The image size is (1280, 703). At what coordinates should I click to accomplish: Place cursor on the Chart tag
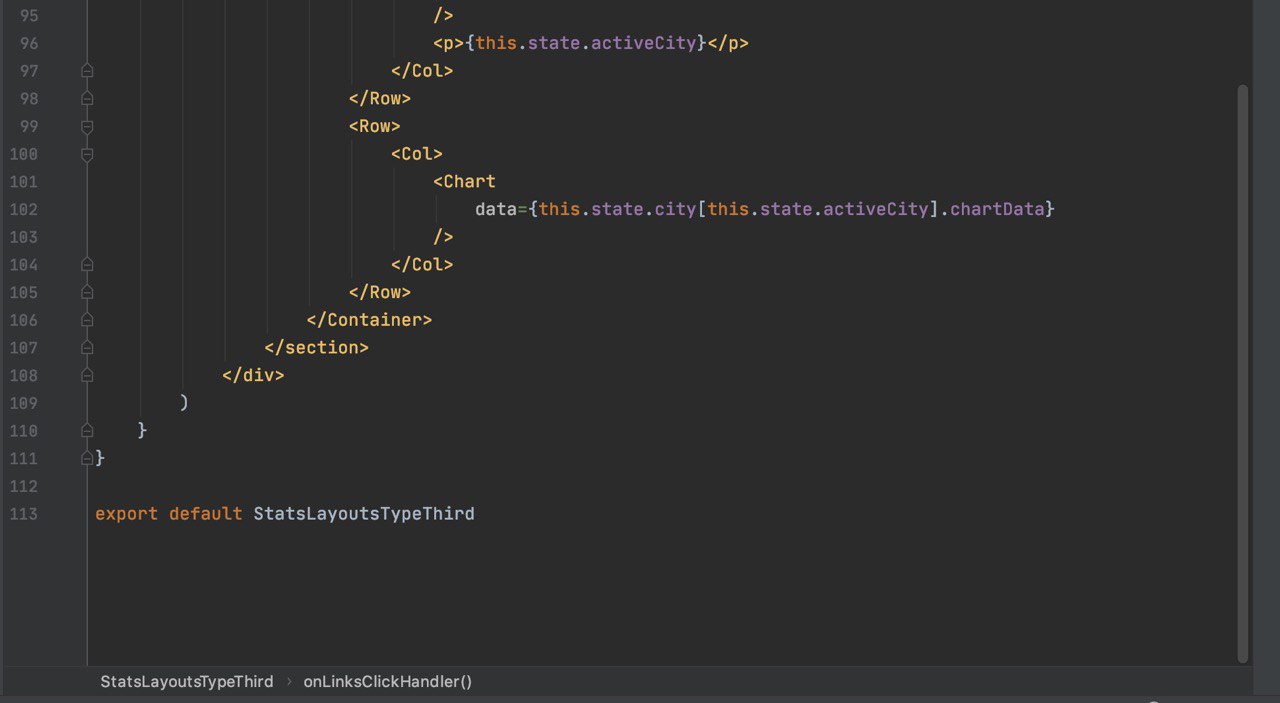[464, 181]
